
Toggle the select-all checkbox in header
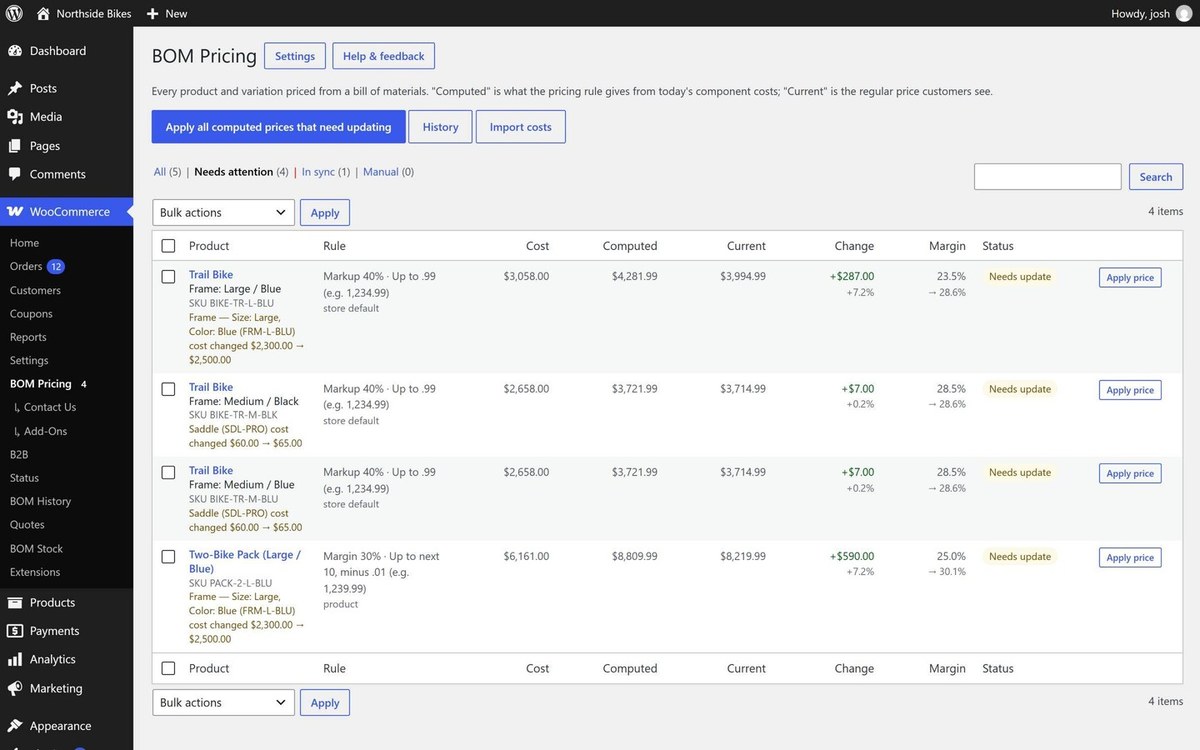tap(168, 246)
